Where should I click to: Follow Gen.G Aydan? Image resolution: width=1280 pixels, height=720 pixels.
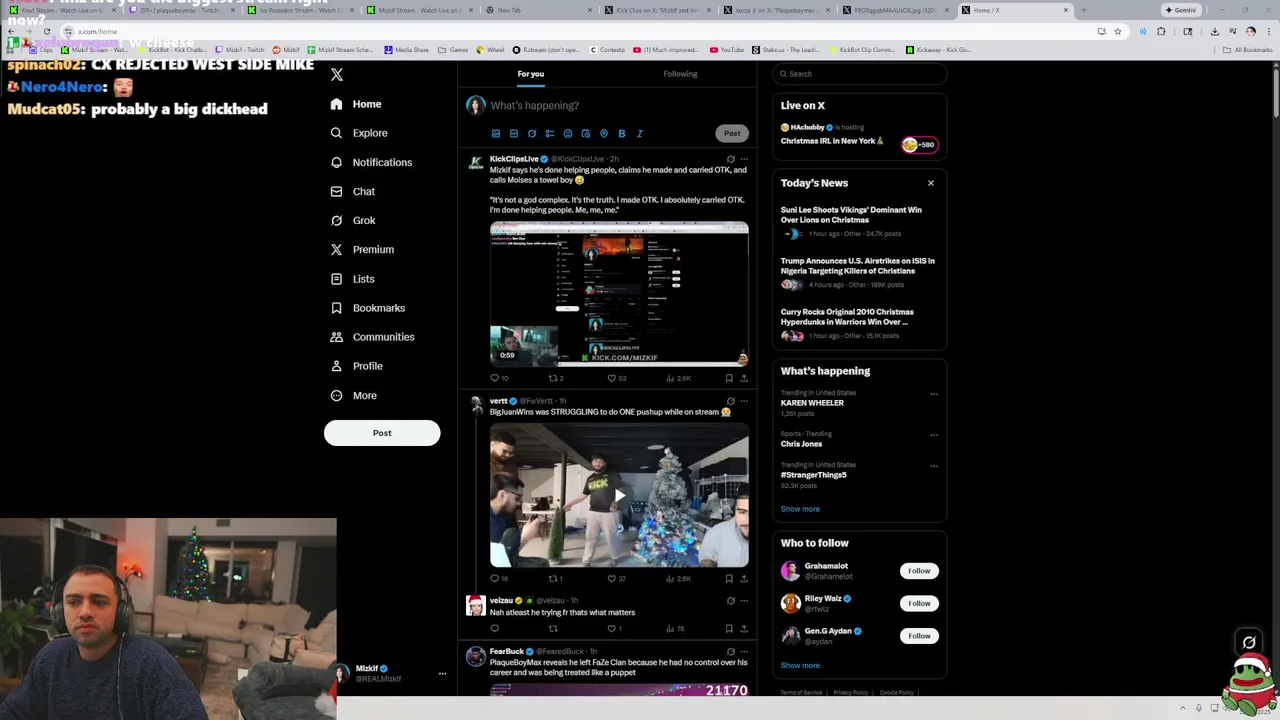[919, 636]
